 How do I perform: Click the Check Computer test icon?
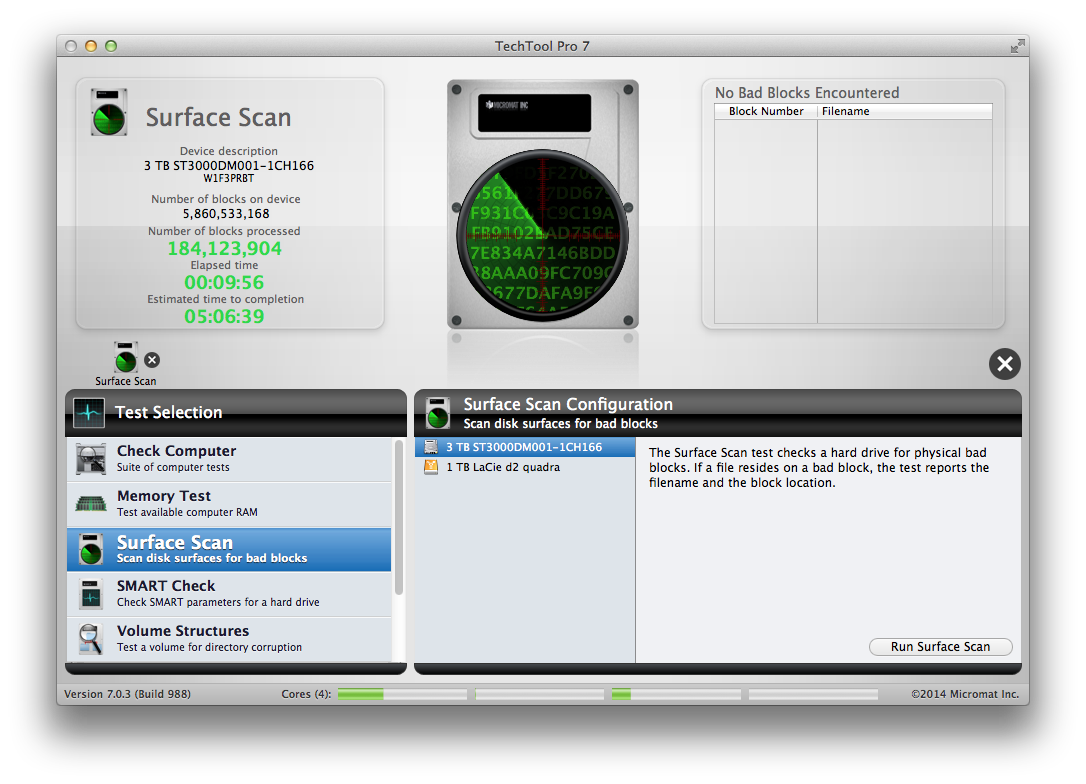pyautogui.click(x=91, y=460)
